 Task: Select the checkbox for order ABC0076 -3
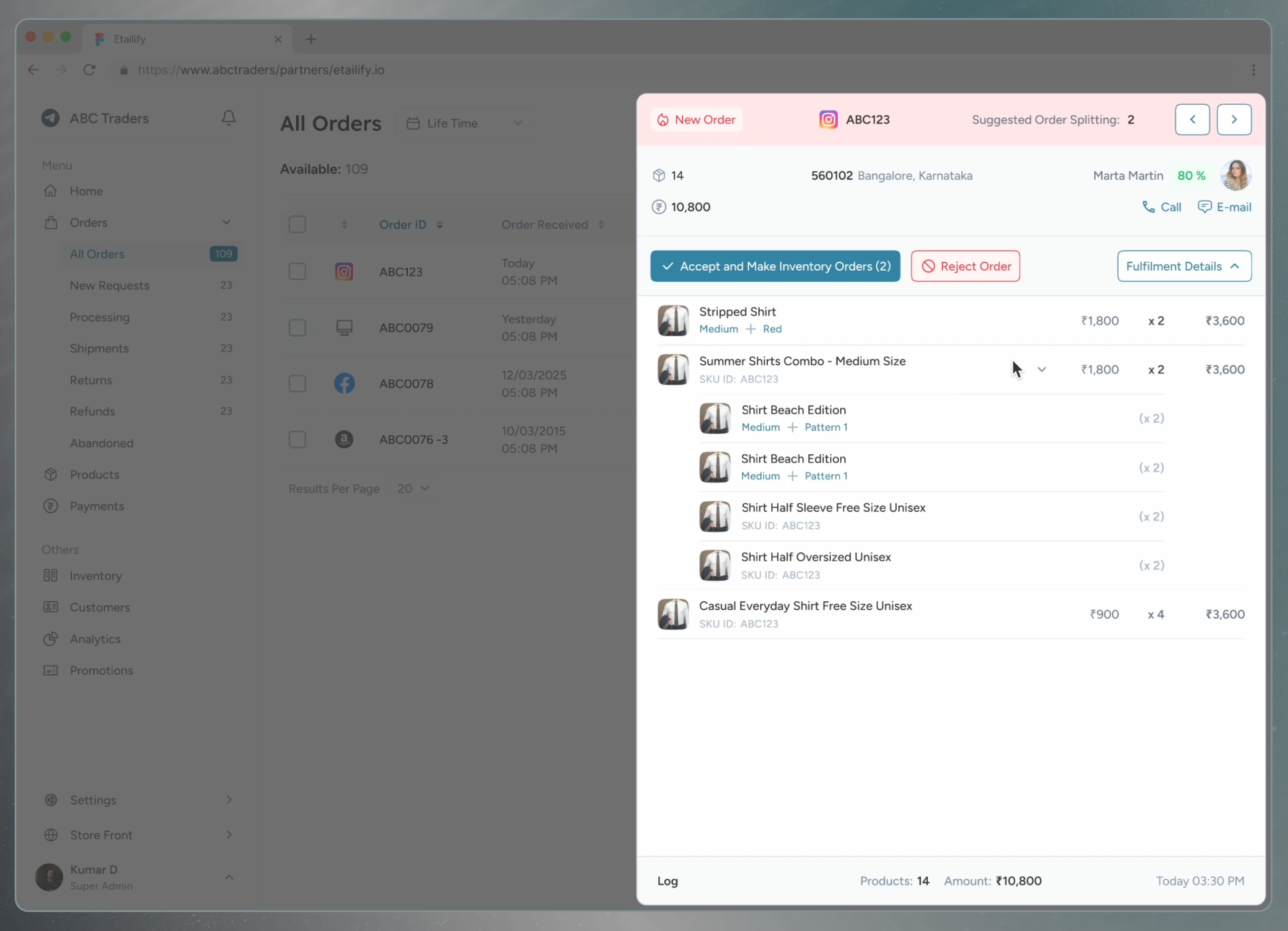tap(297, 439)
